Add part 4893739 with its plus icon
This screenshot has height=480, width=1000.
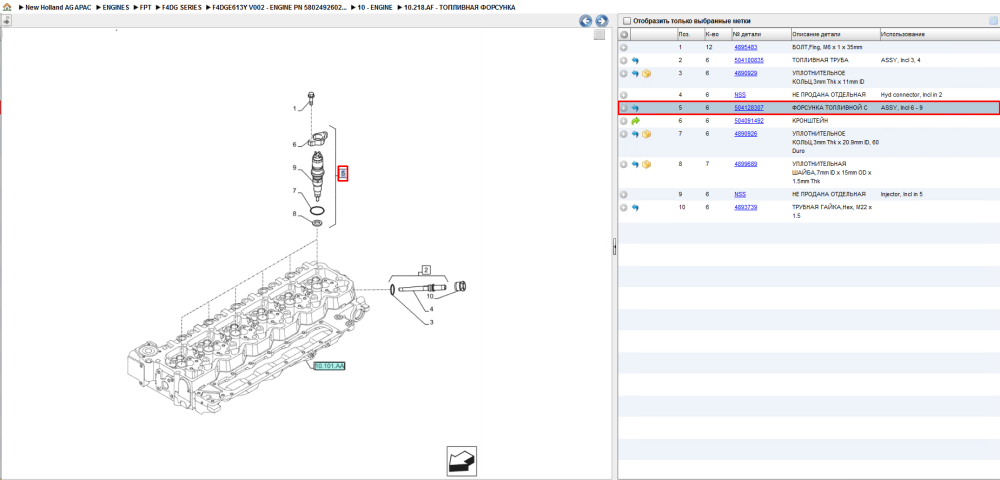point(624,207)
